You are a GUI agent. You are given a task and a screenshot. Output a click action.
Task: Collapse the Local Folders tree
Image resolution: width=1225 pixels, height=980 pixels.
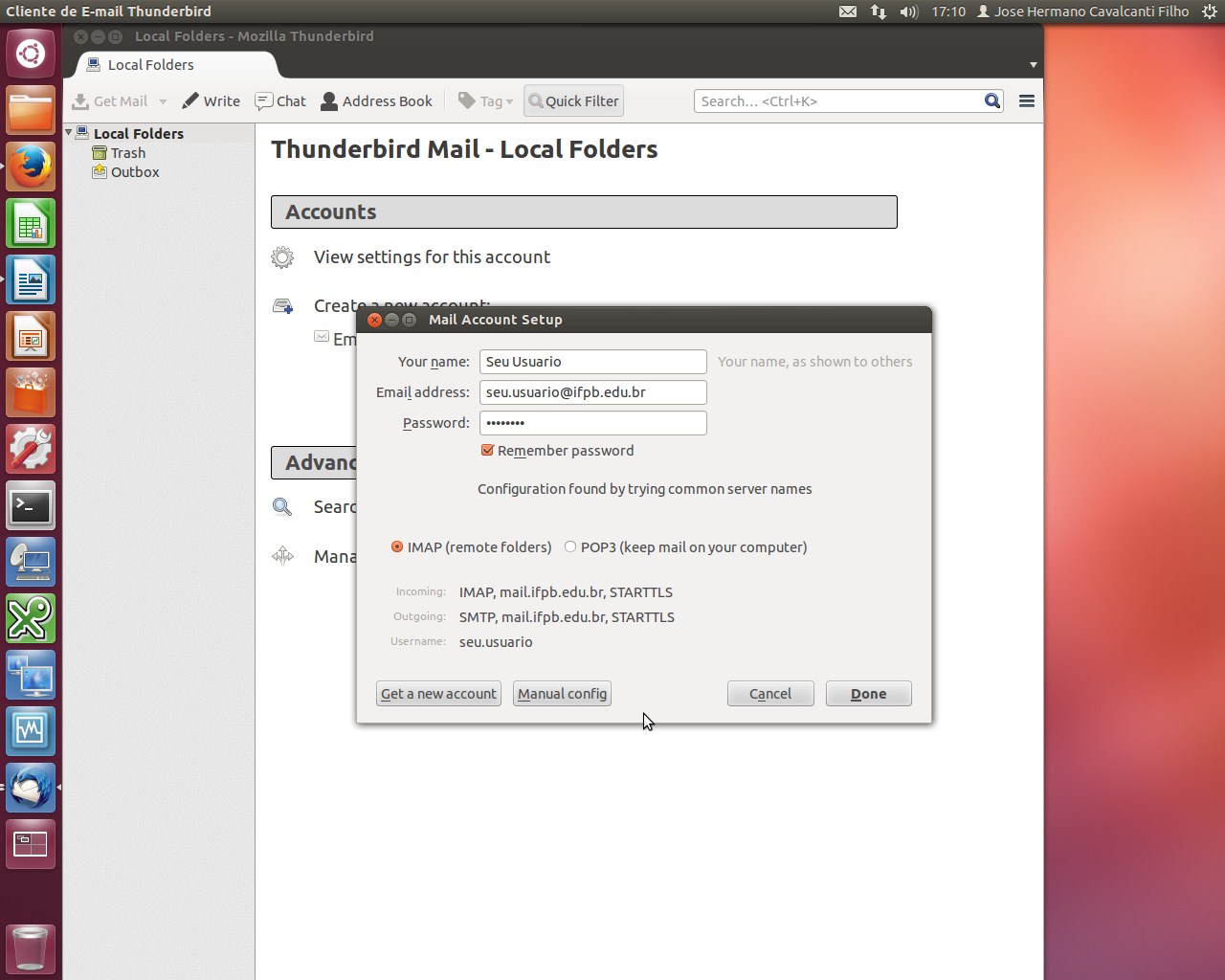[69, 132]
